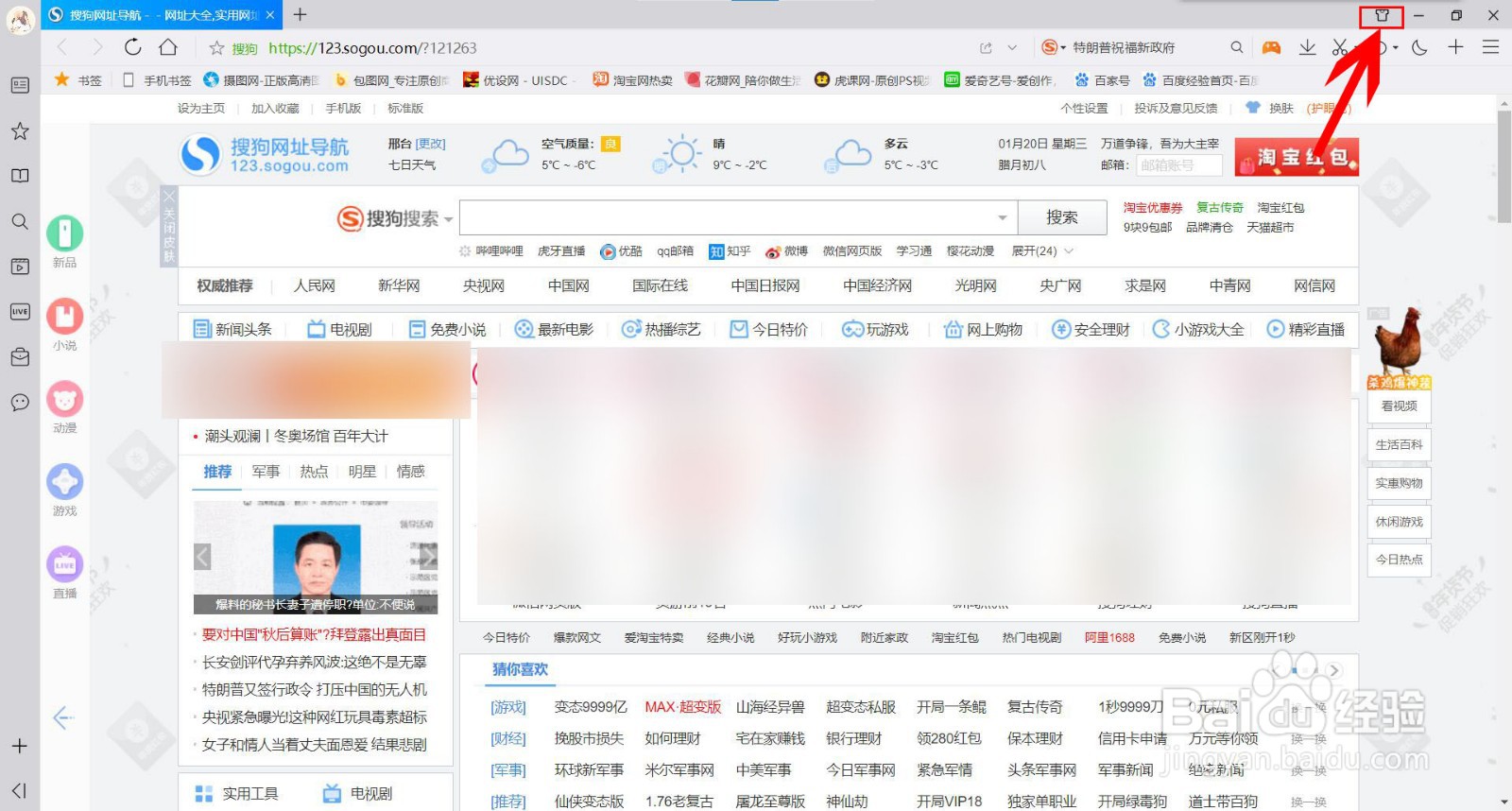Switch to the 明星 news tab
The height and width of the screenshot is (811, 1512).
(x=362, y=472)
